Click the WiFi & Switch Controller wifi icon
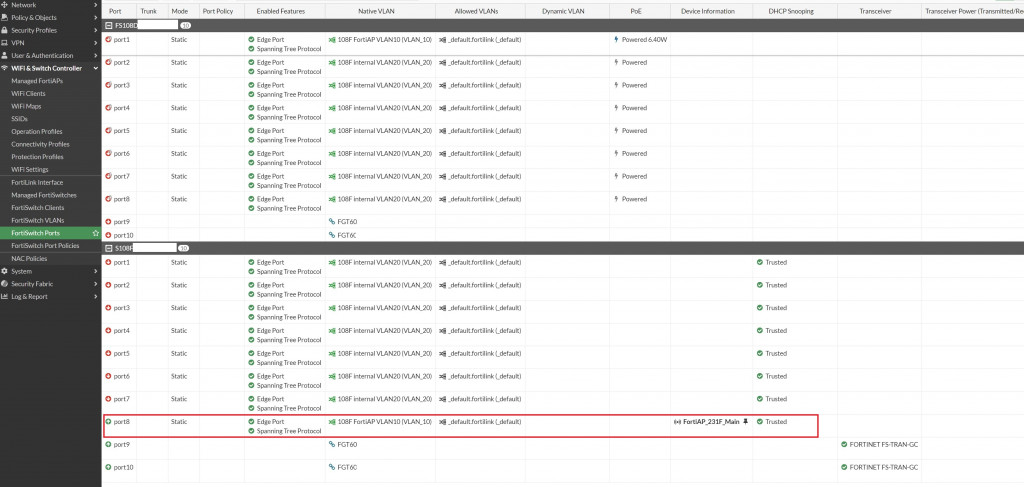 5,68
